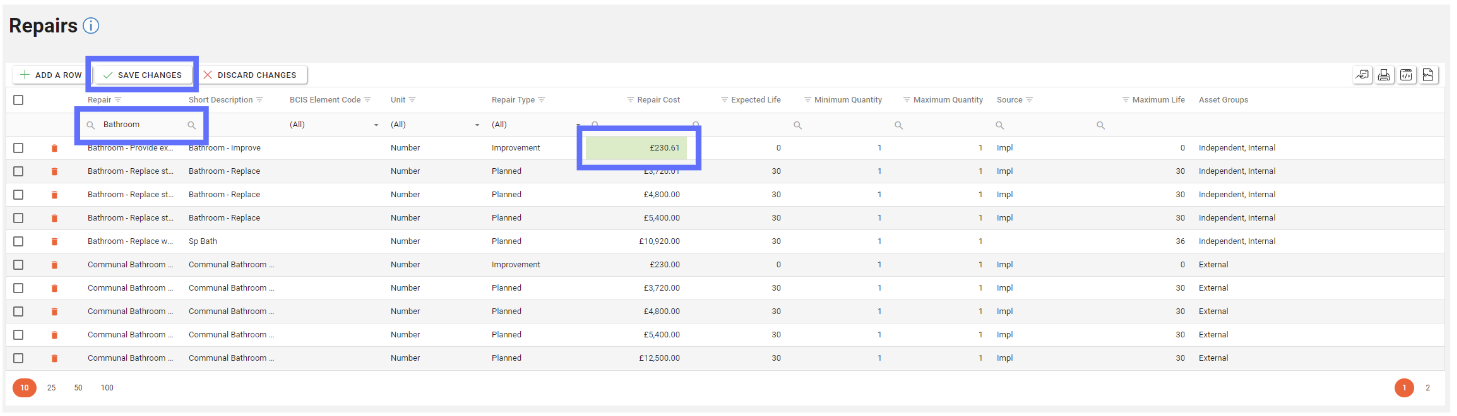1457x416 pixels.
Task: Click the info icon beside Repairs title
Action: click(91, 27)
